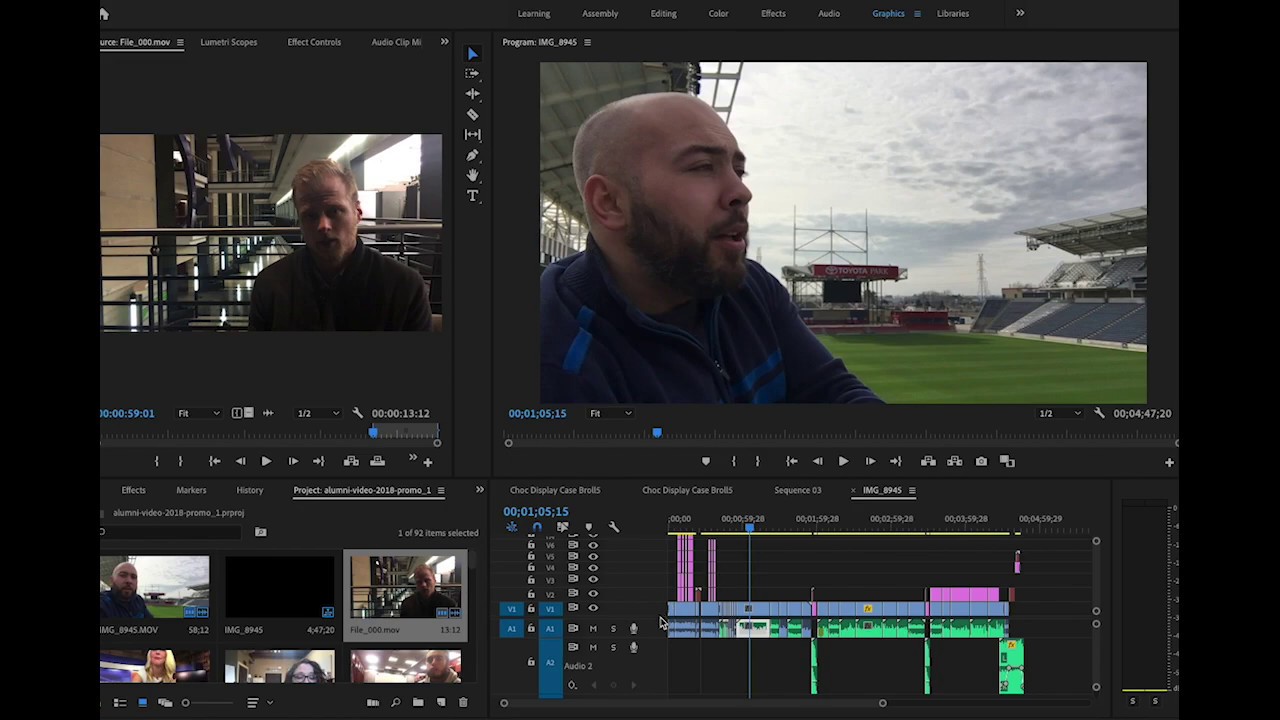Open timeline display settings wrench
The height and width of the screenshot is (720, 1280).
(x=614, y=527)
